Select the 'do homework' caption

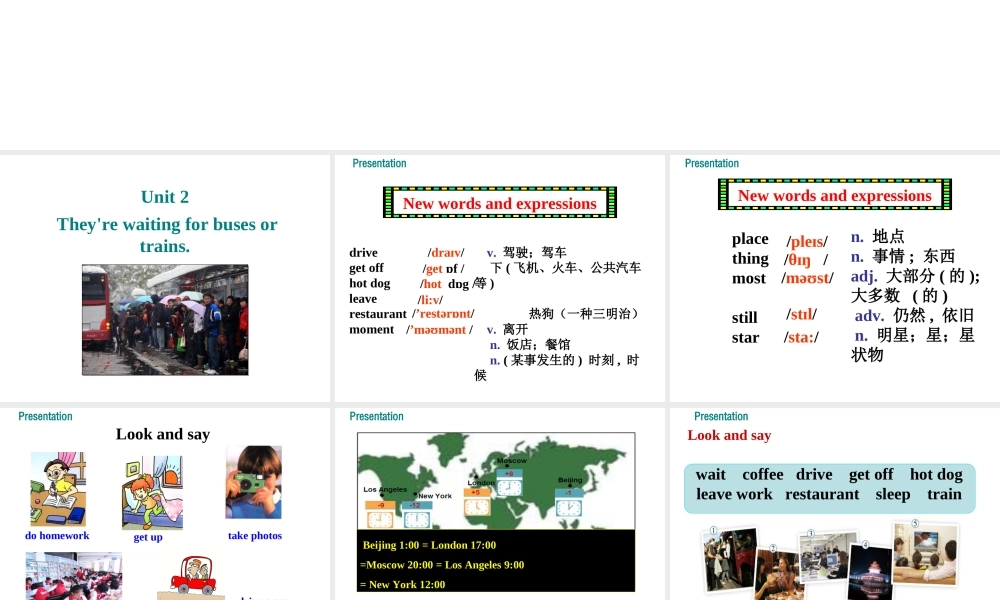(57, 536)
